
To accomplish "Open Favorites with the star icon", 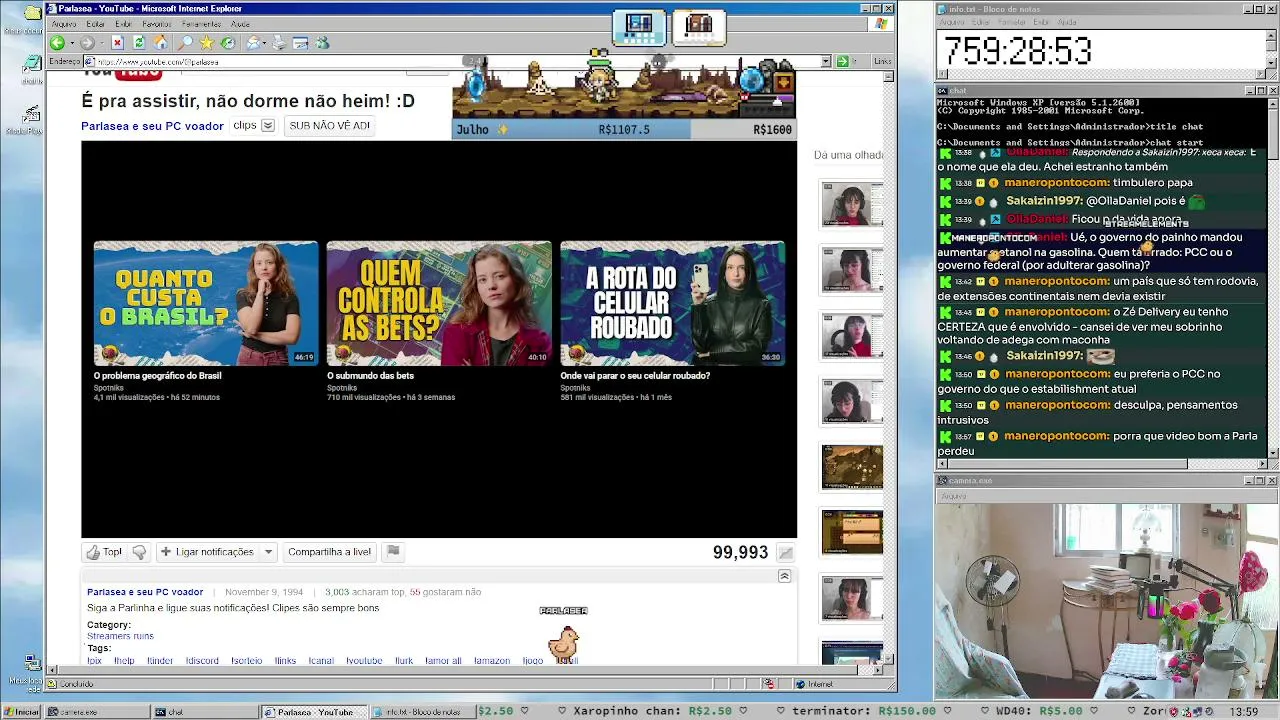I will coord(206,43).
